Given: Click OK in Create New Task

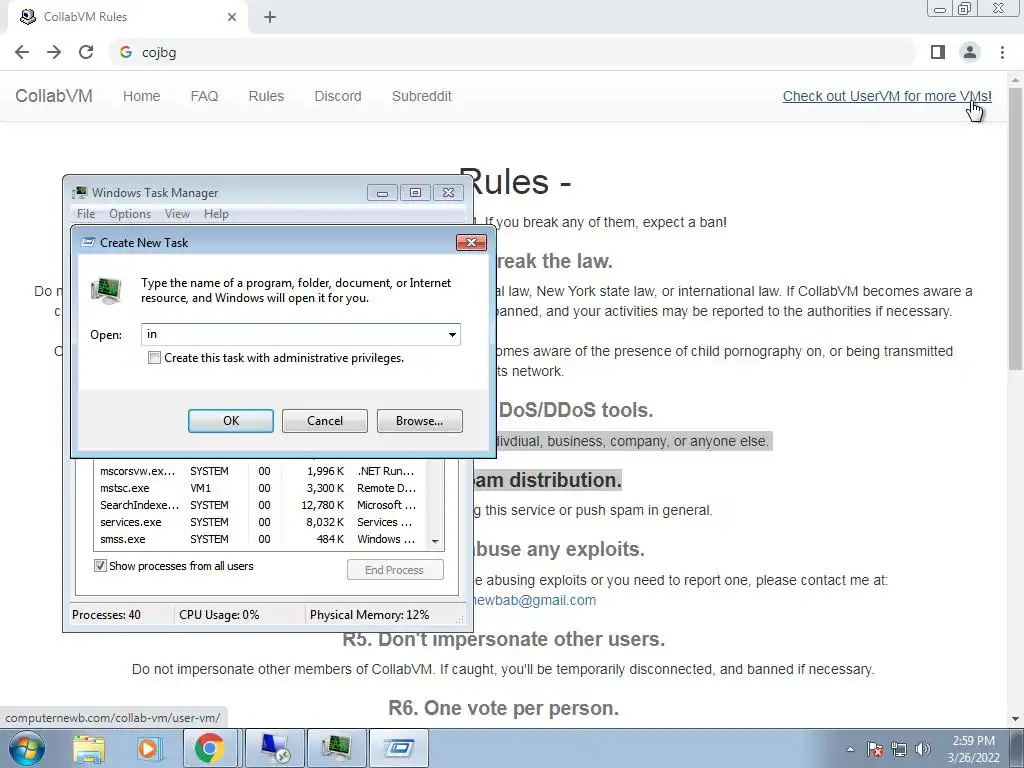Looking at the screenshot, I should click(x=231, y=421).
